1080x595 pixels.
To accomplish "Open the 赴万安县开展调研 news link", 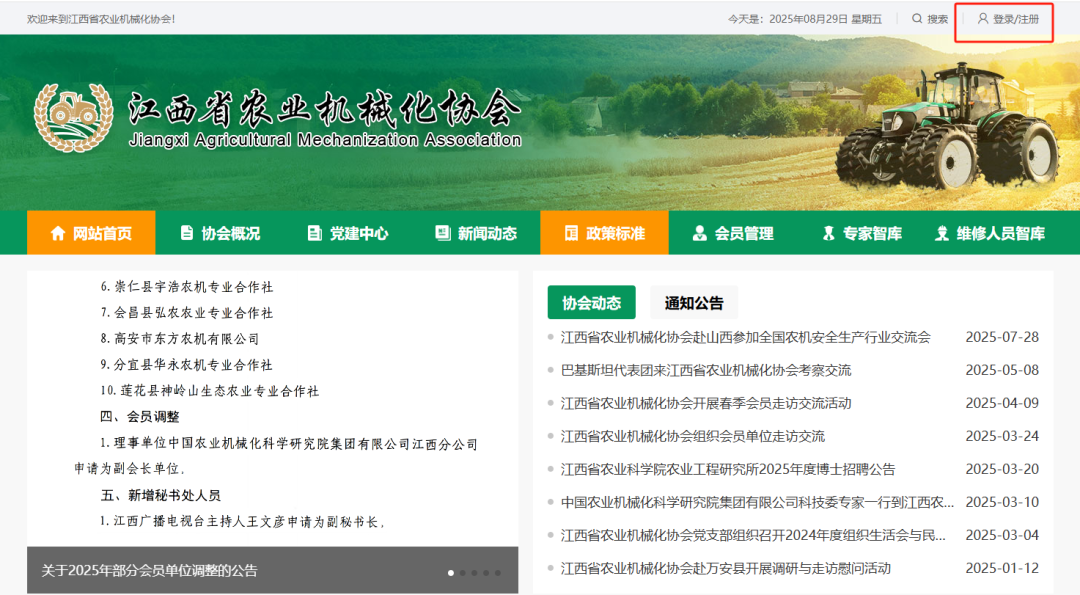I will point(725,568).
